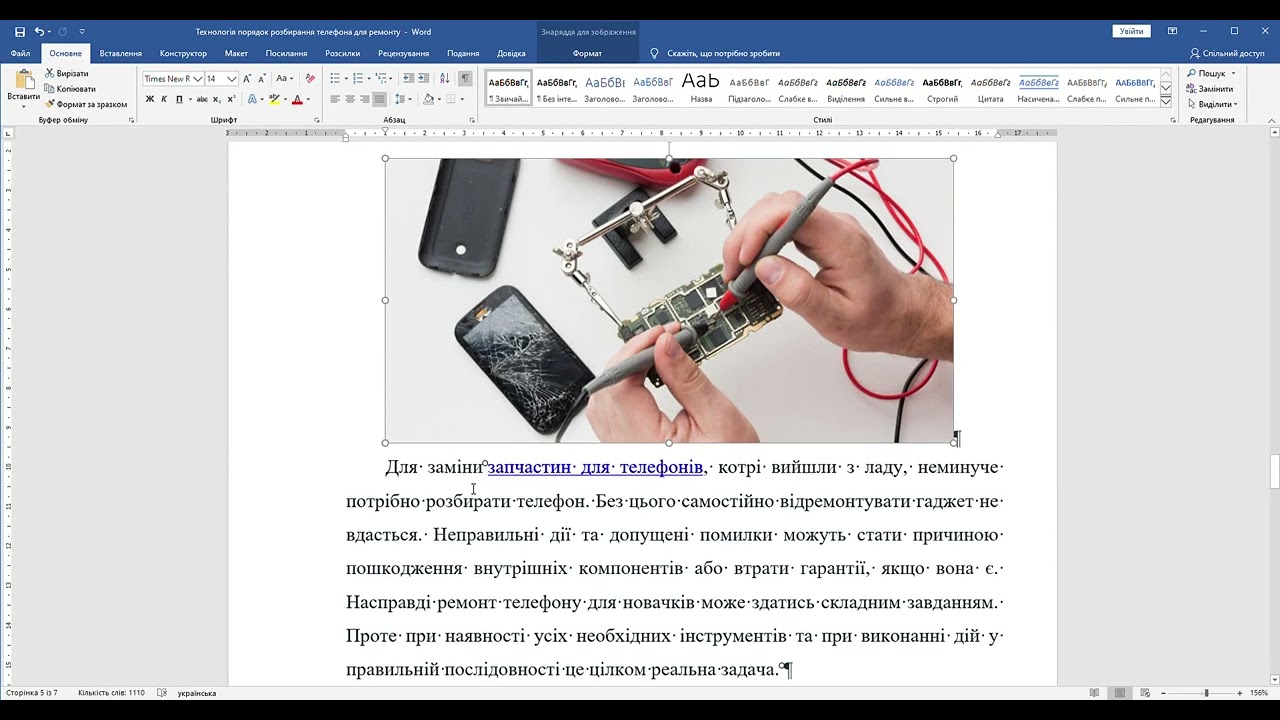The image size is (1280, 720).
Task: Adjust the zoom slider handle in status bar
Action: 1206,693
